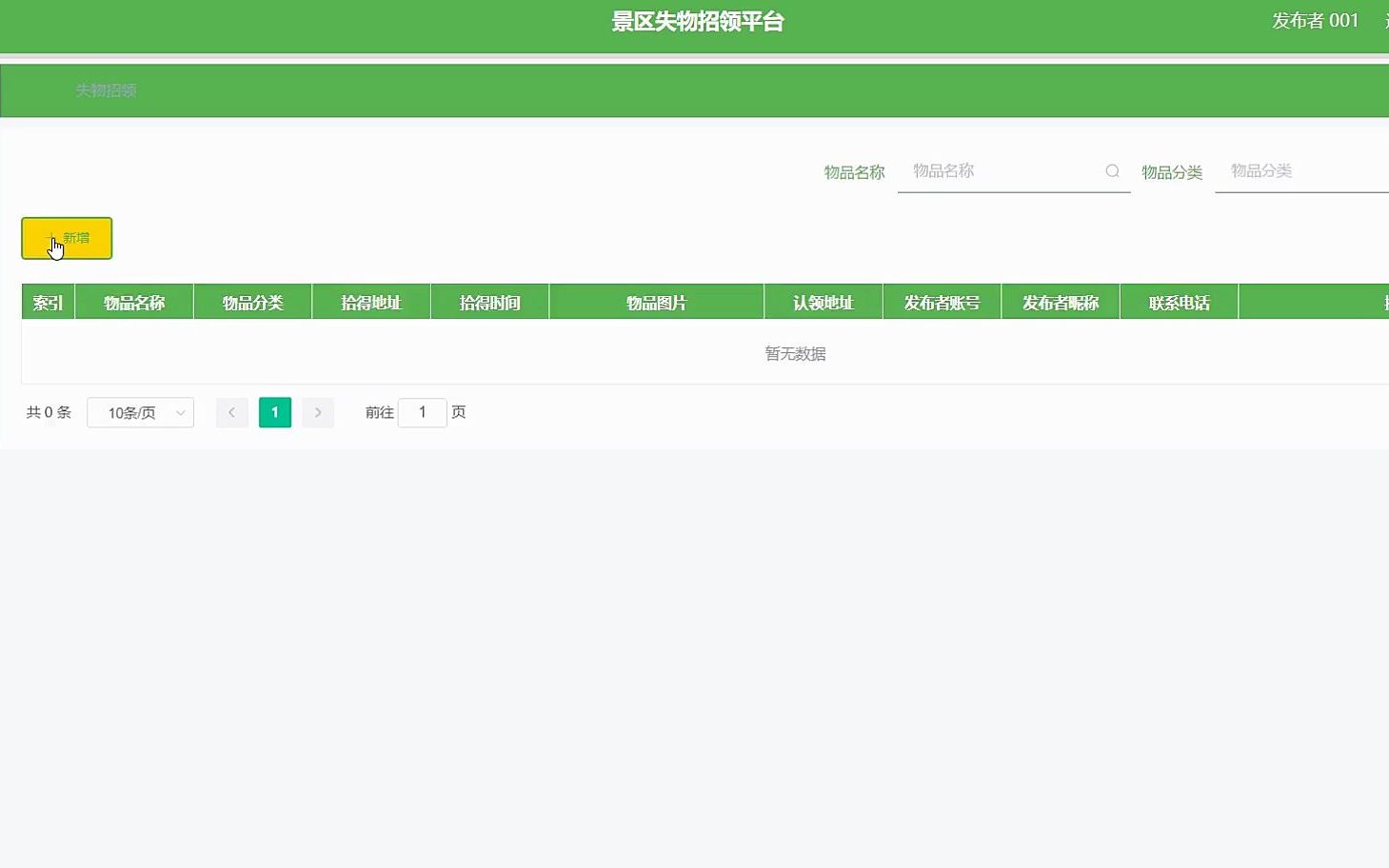Open the 10条/页 page size dropdown

click(x=140, y=412)
